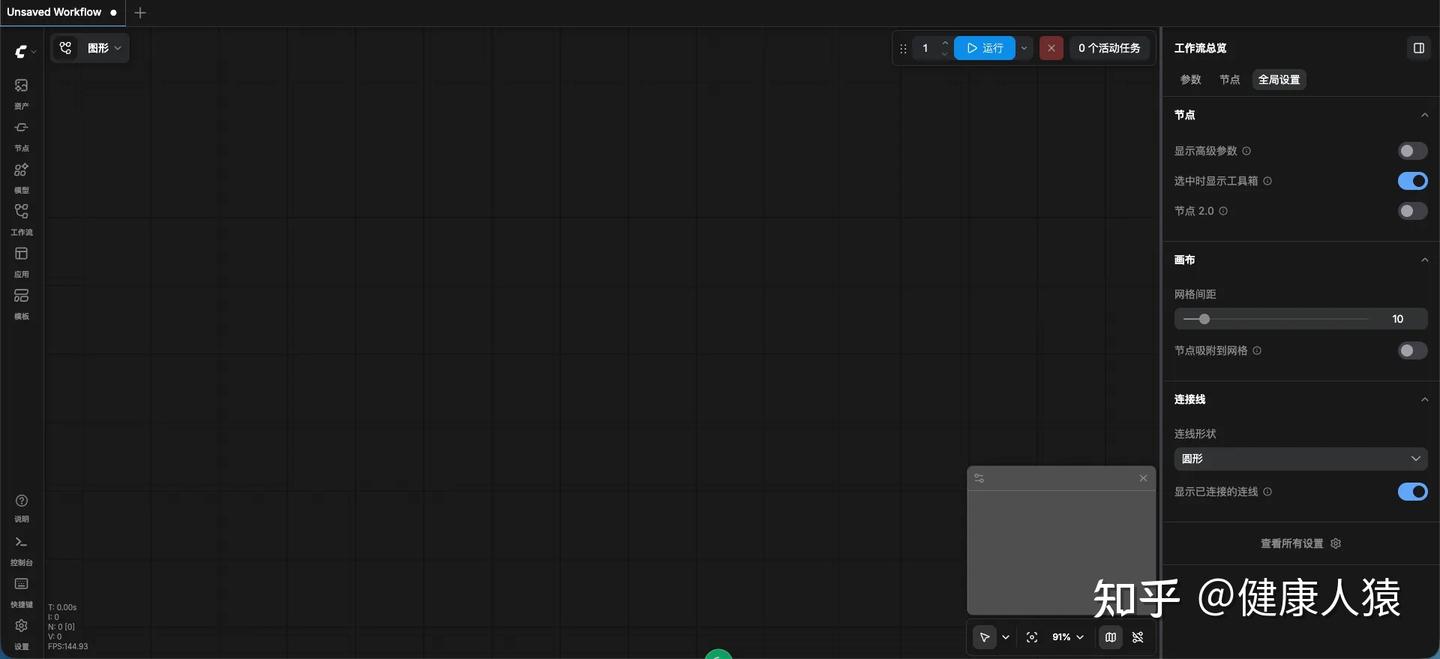Click the batch count field 1
1440x659 pixels.
tap(925, 48)
